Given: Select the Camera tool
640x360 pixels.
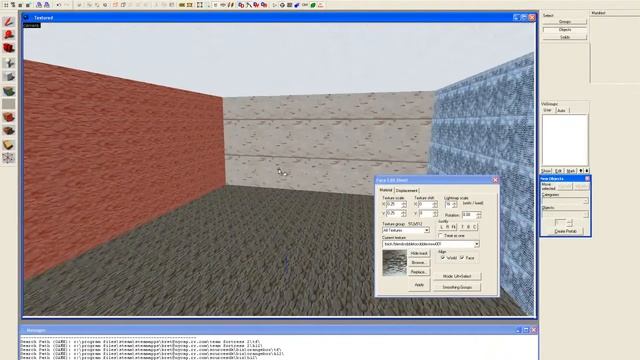Looking at the screenshot, I should [9, 48].
